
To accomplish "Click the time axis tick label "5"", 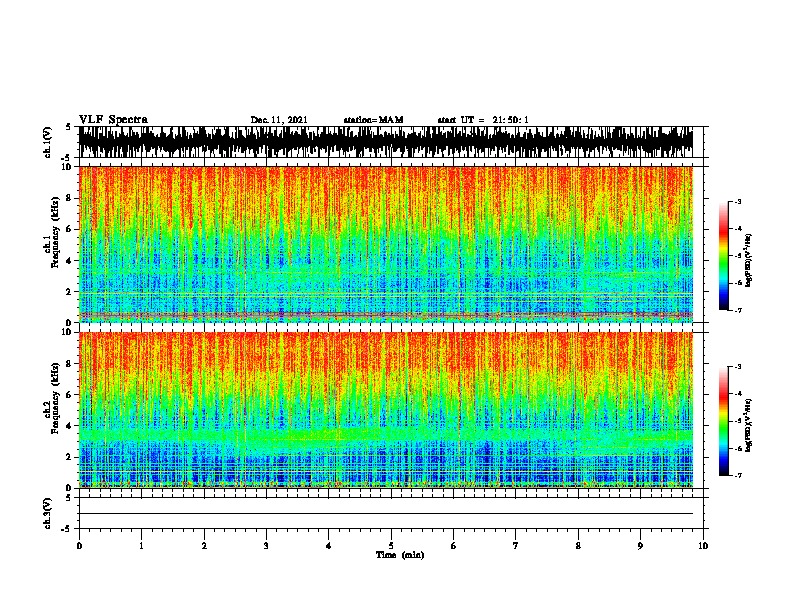I will point(391,545).
